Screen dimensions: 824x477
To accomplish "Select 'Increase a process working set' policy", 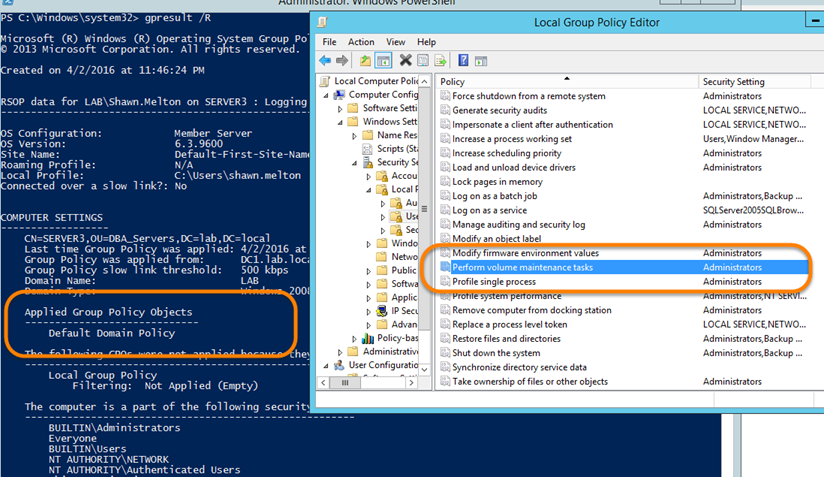I will coord(623,139).
